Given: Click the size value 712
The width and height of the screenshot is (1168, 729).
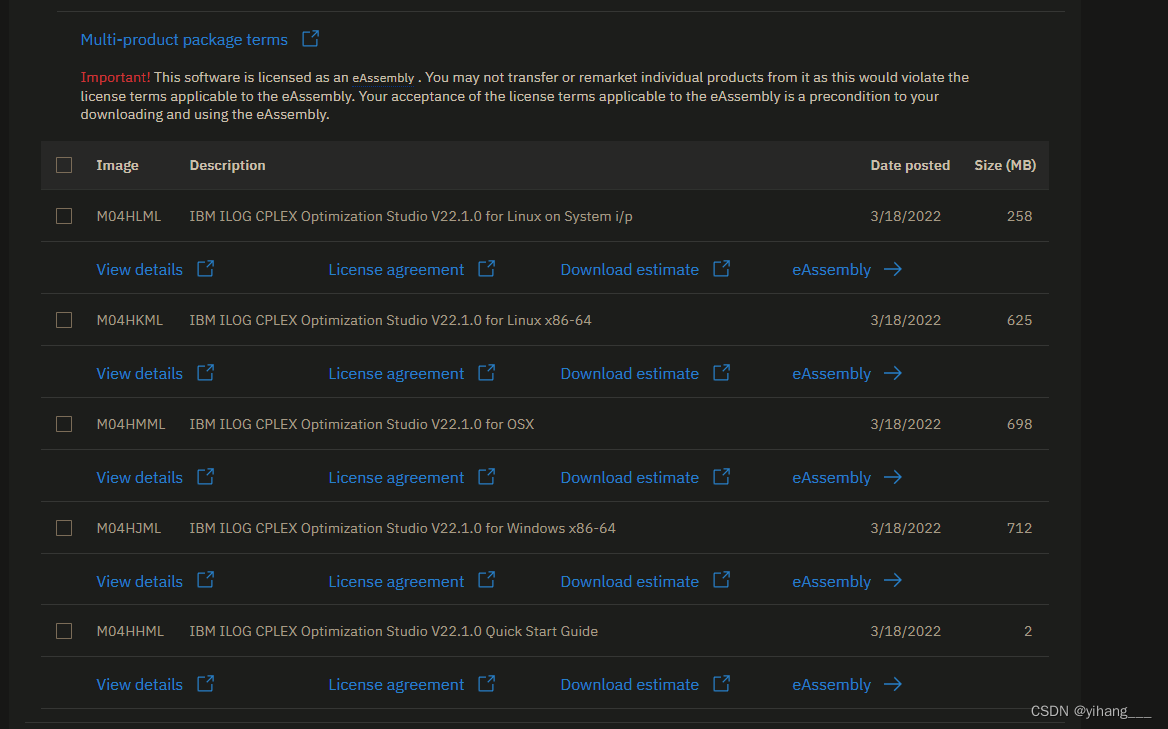Looking at the screenshot, I should (1019, 528).
